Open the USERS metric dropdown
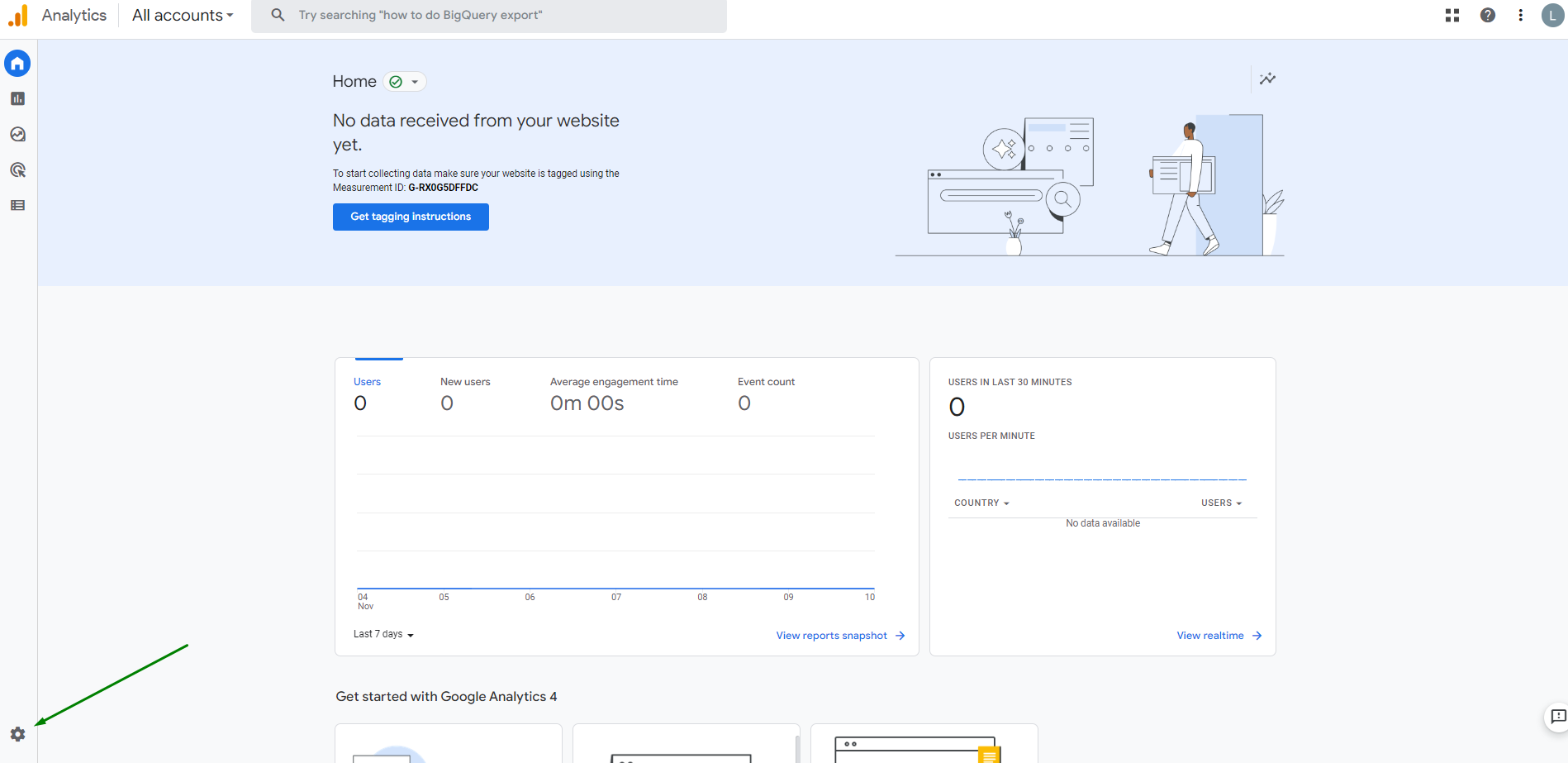This screenshot has width=1568, height=763. (x=1221, y=503)
